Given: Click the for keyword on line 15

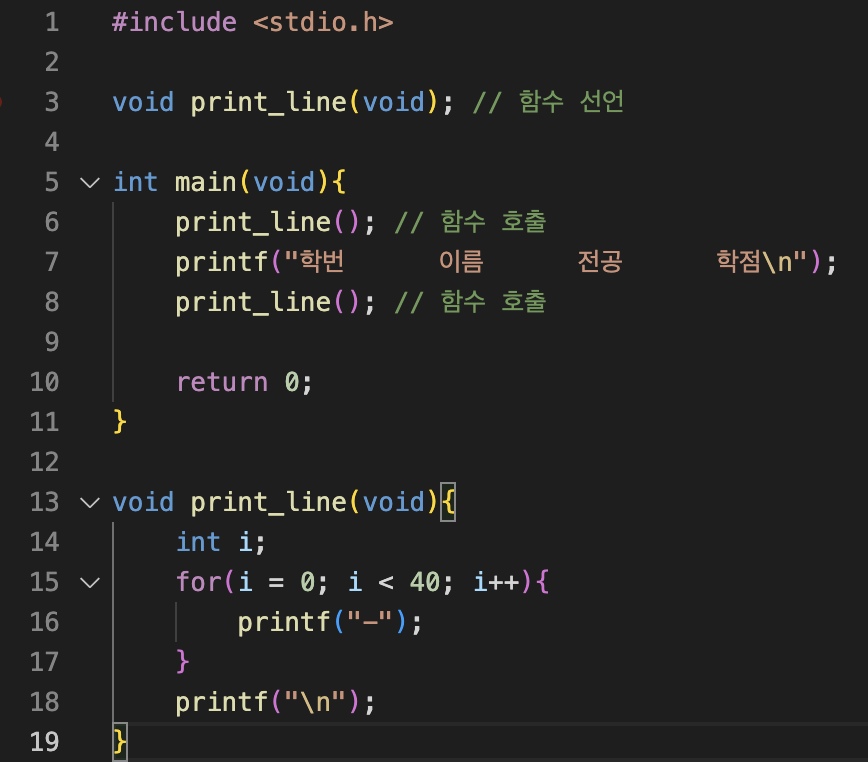Looking at the screenshot, I should [x=199, y=582].
